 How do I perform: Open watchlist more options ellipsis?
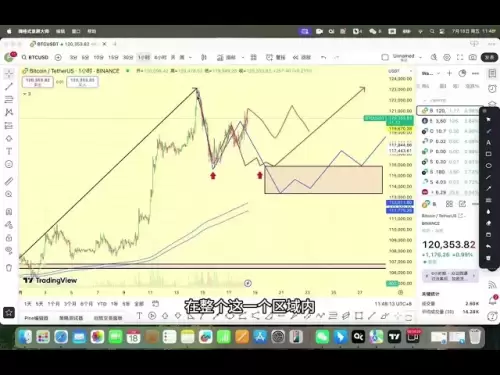pos(476,73)
